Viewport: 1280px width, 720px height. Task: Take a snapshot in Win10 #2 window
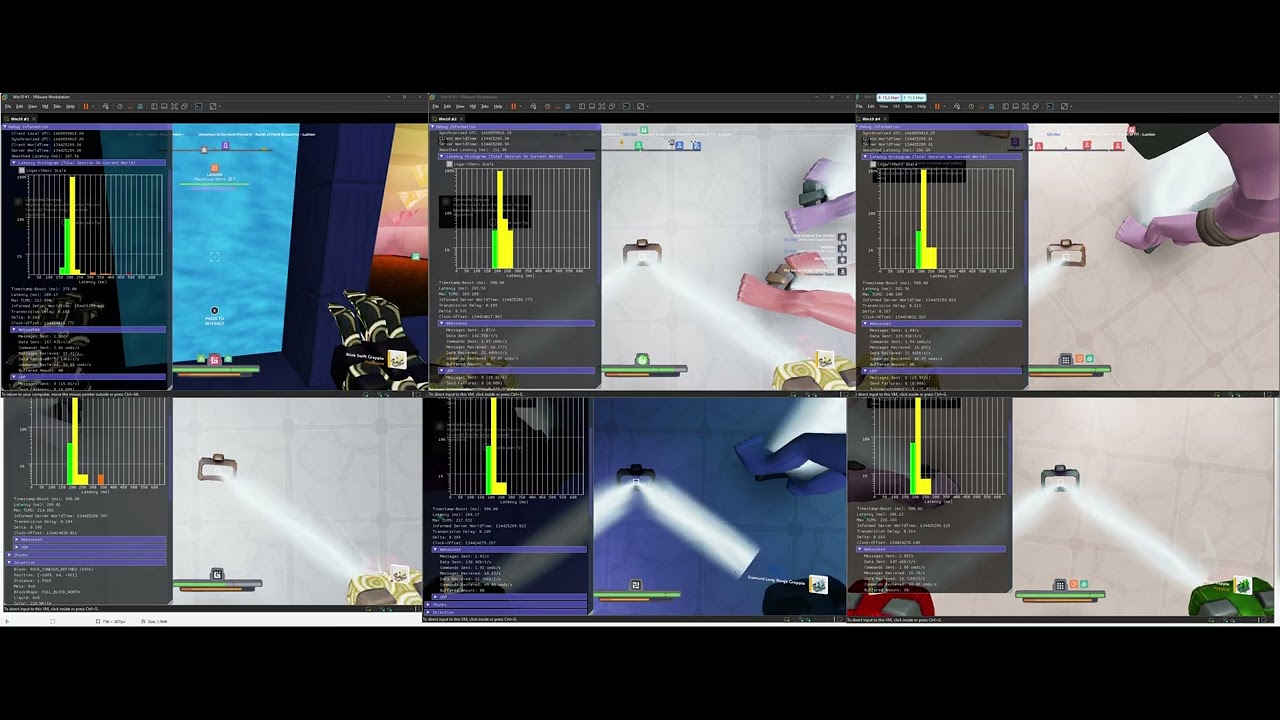coord(547,106)
